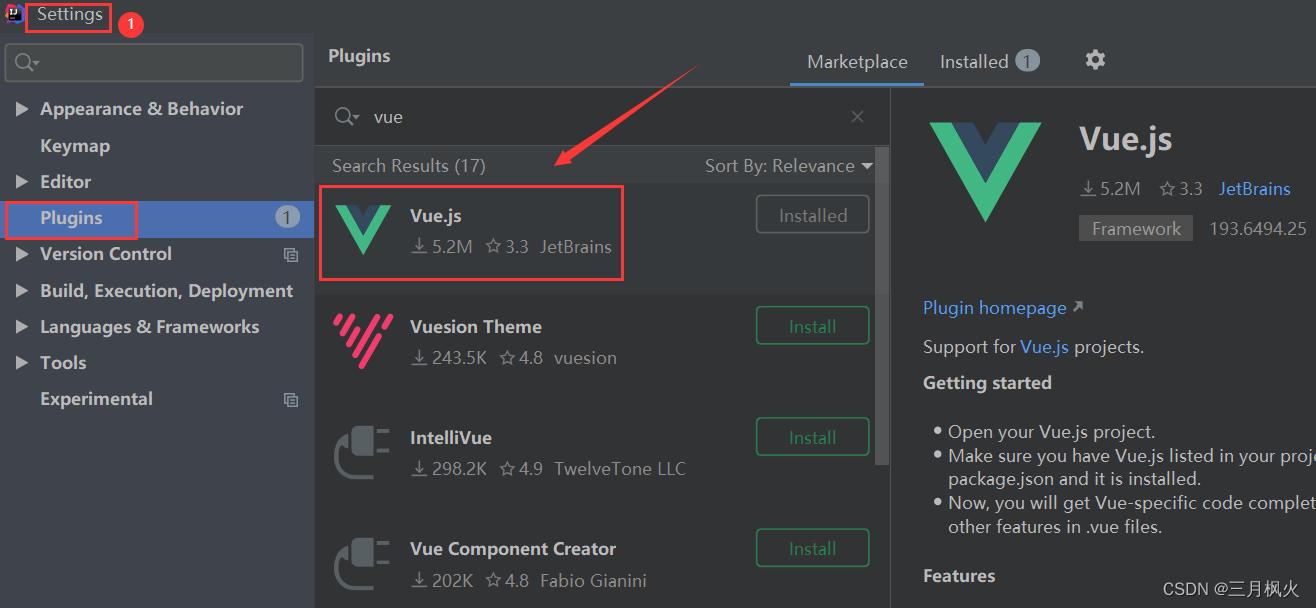Click the settings sidebar search magnifier icon
Viewport: 1316px width, 608px height.
coord(26,63)
